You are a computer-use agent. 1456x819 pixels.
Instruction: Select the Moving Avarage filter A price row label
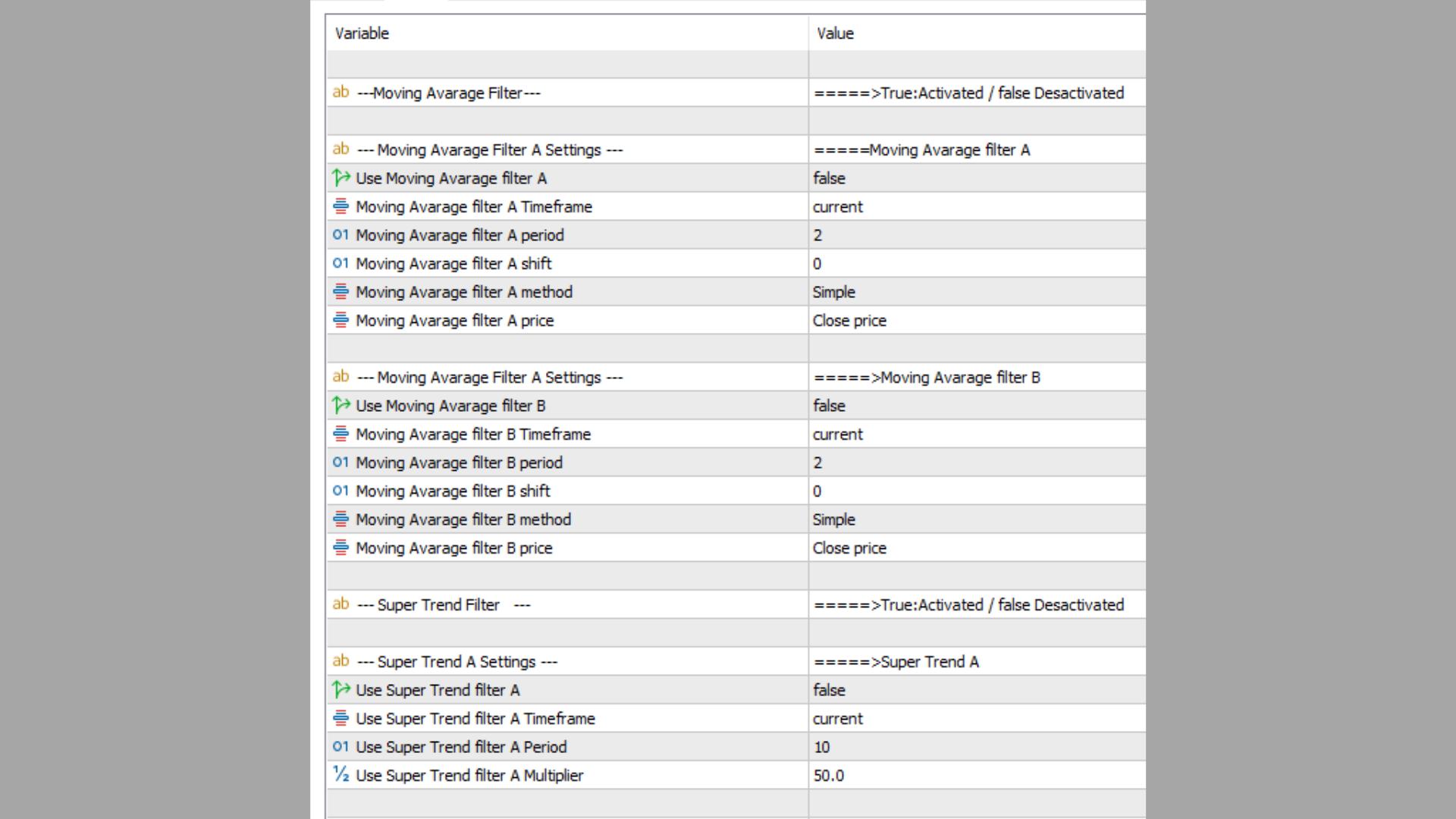point(454,321)
